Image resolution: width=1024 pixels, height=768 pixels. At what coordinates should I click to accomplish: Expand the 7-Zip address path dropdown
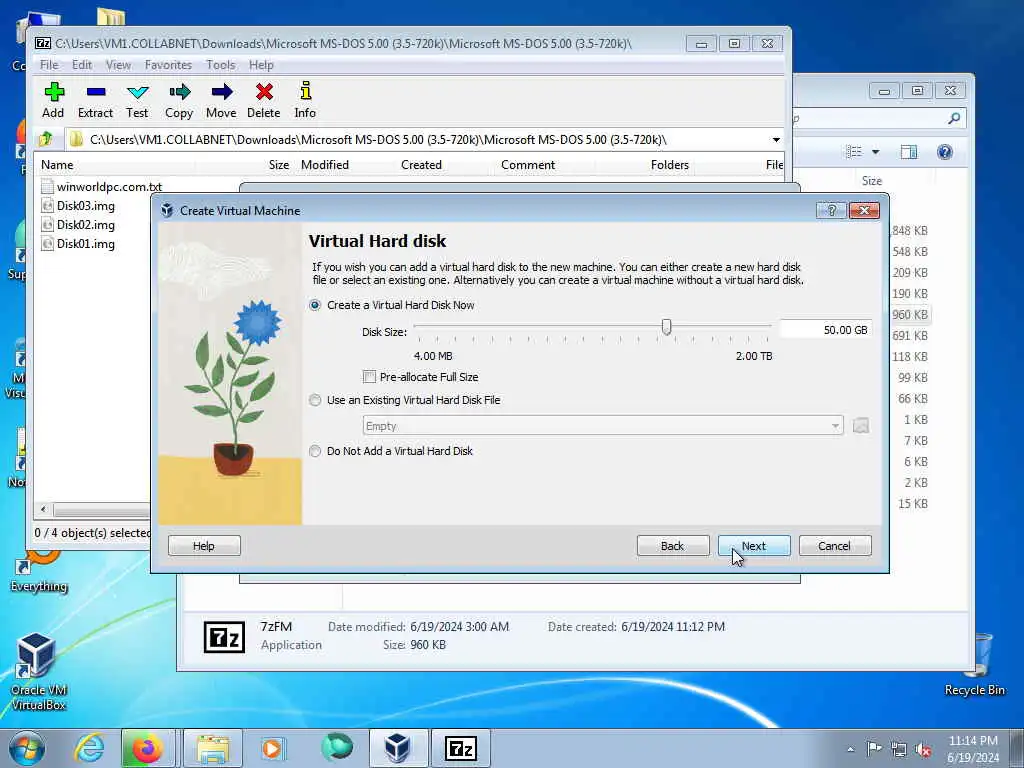tap(776, 139)
